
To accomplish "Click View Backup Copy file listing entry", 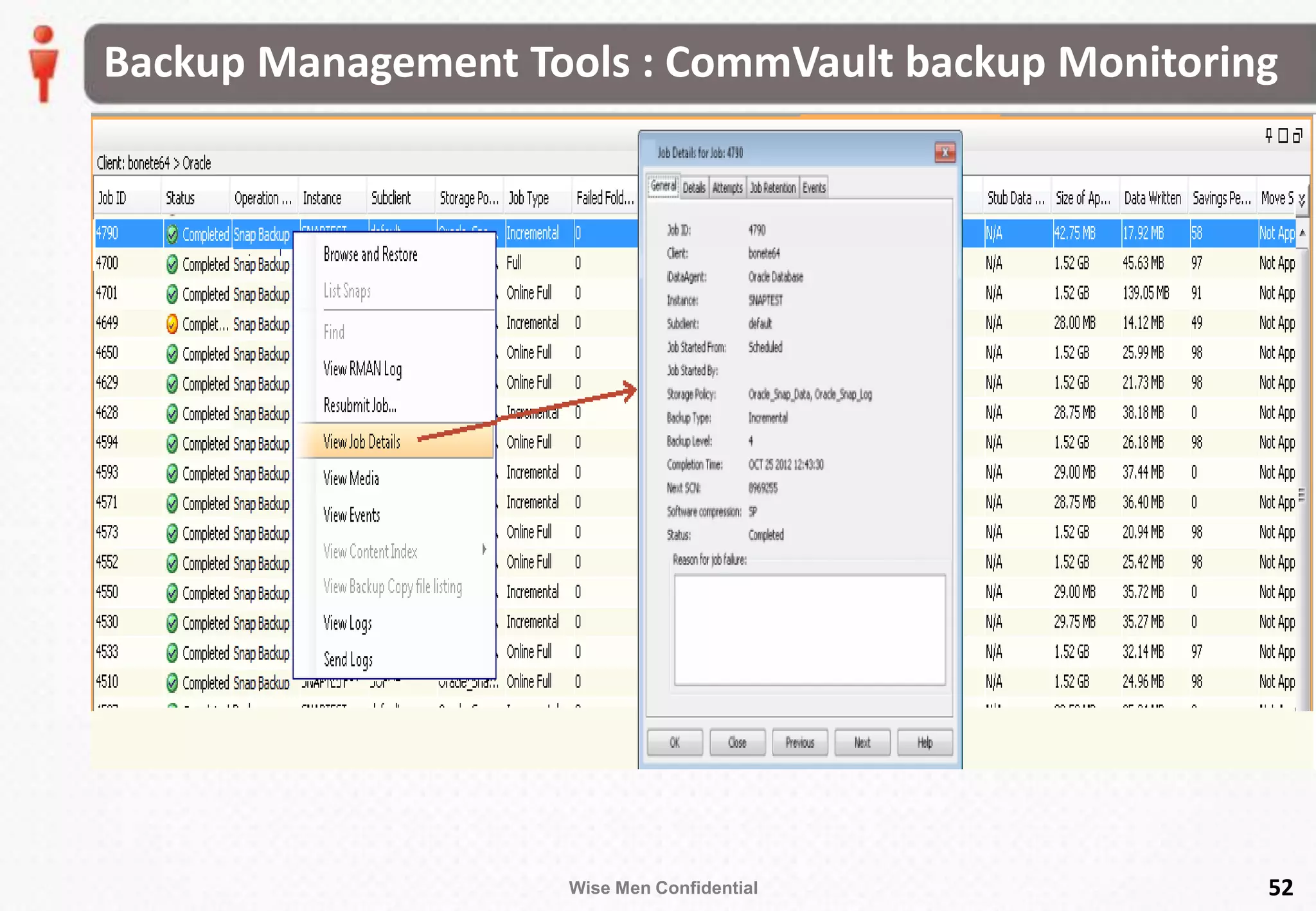I will tap(393, 587).
